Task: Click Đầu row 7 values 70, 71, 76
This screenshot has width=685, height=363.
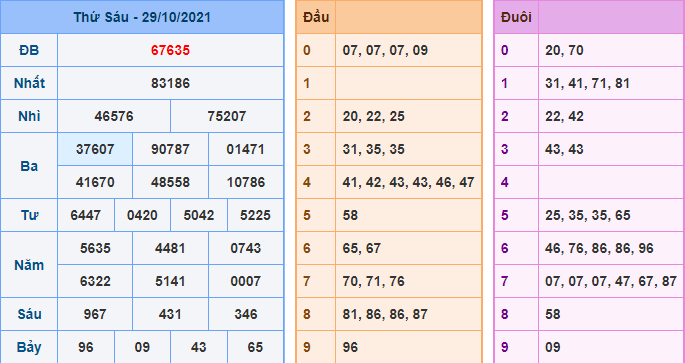Action: tap(374, 282)
